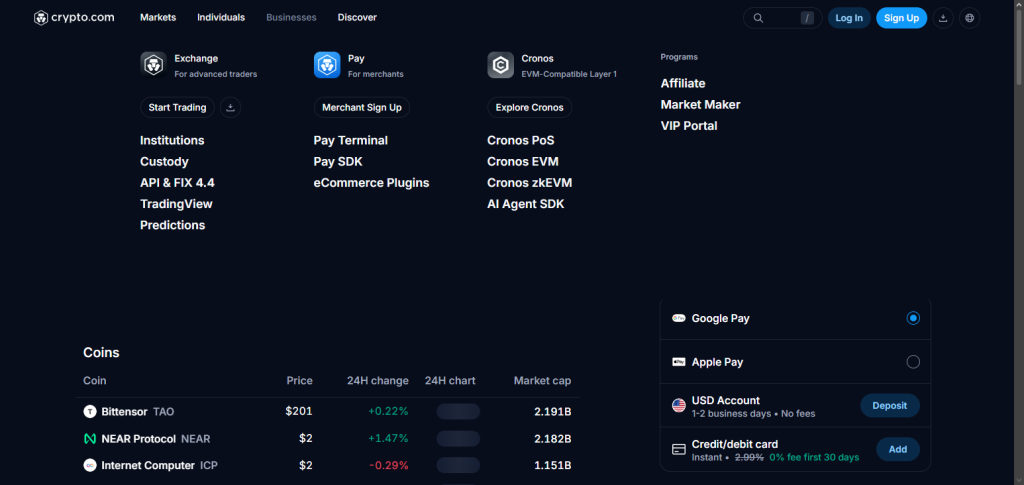Select the blue Pay icon
The width and height of the screenshot is (1024, 485).
327,65
